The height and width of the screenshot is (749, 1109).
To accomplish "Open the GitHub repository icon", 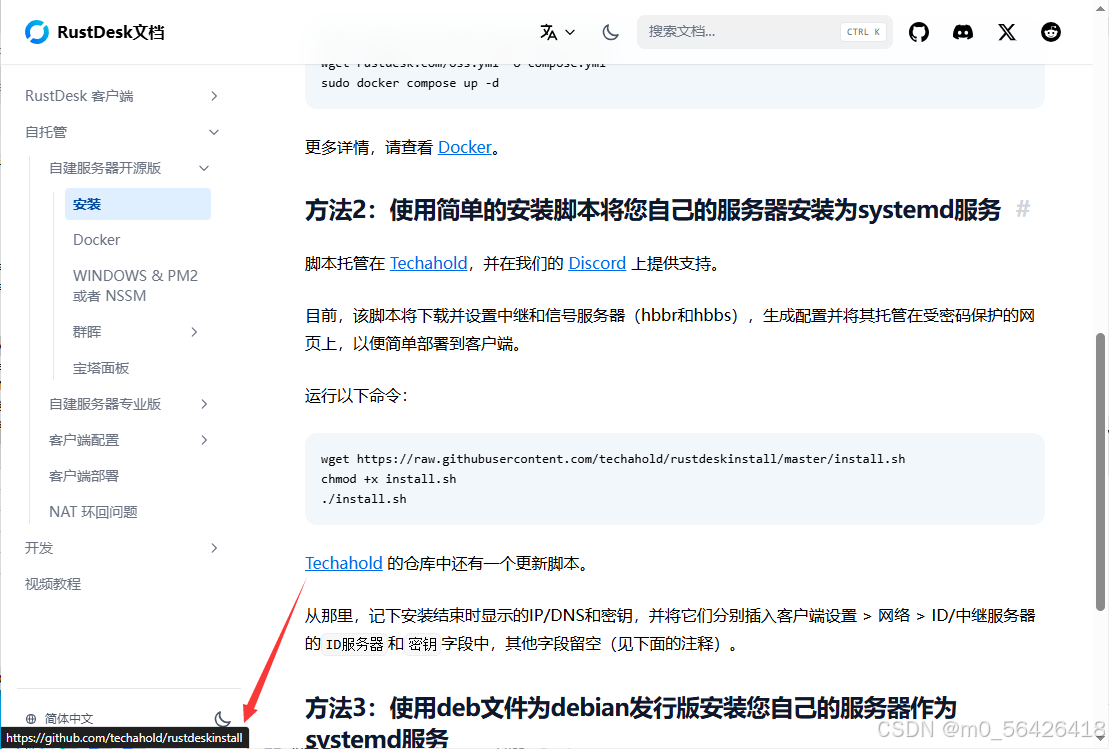I will (x=919, y=32).
